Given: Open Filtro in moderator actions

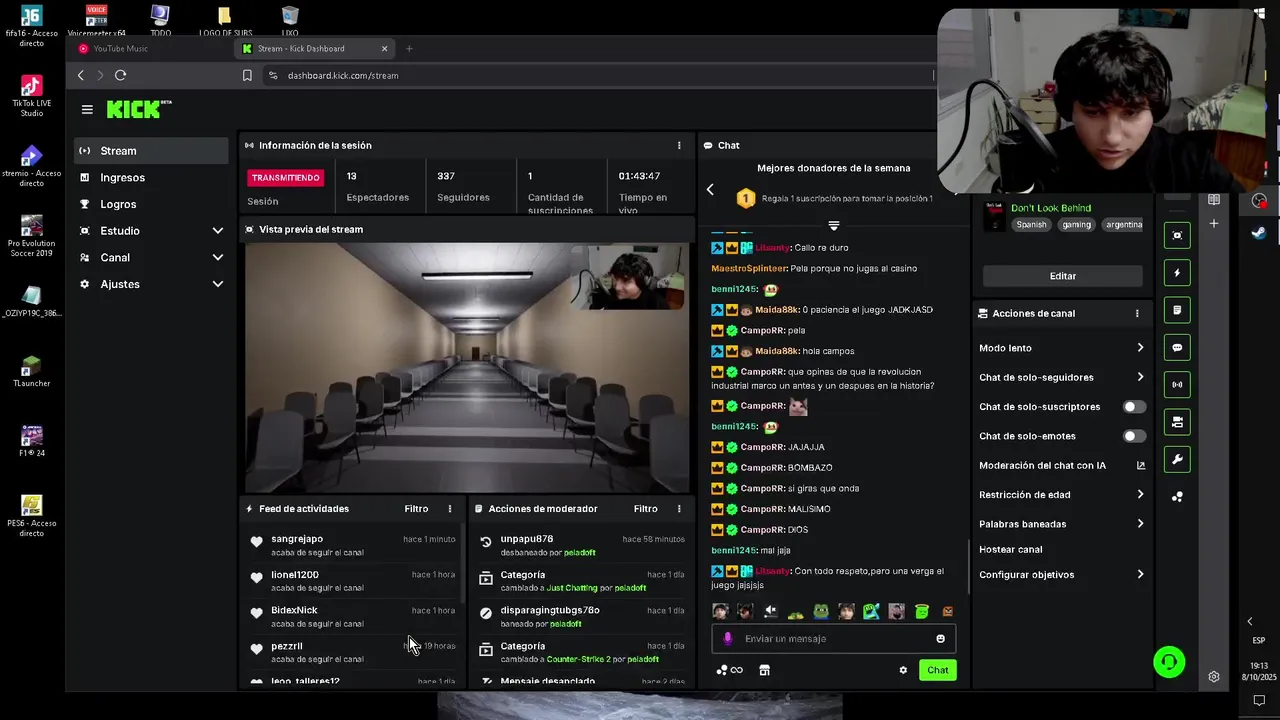Looking at the screenshot, I should pos(645,509).
